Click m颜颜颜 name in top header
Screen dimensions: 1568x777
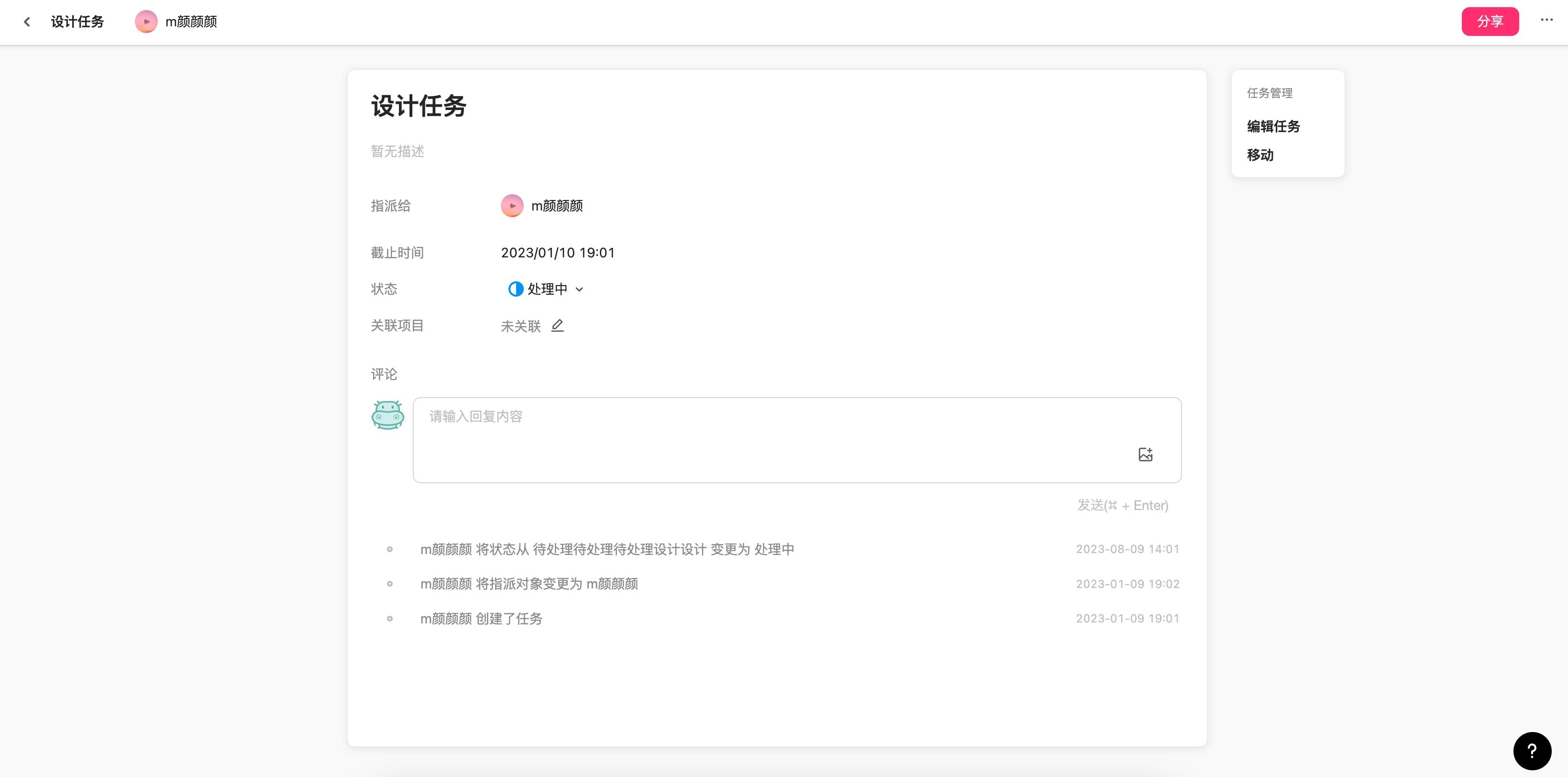(x=191, y=22)
